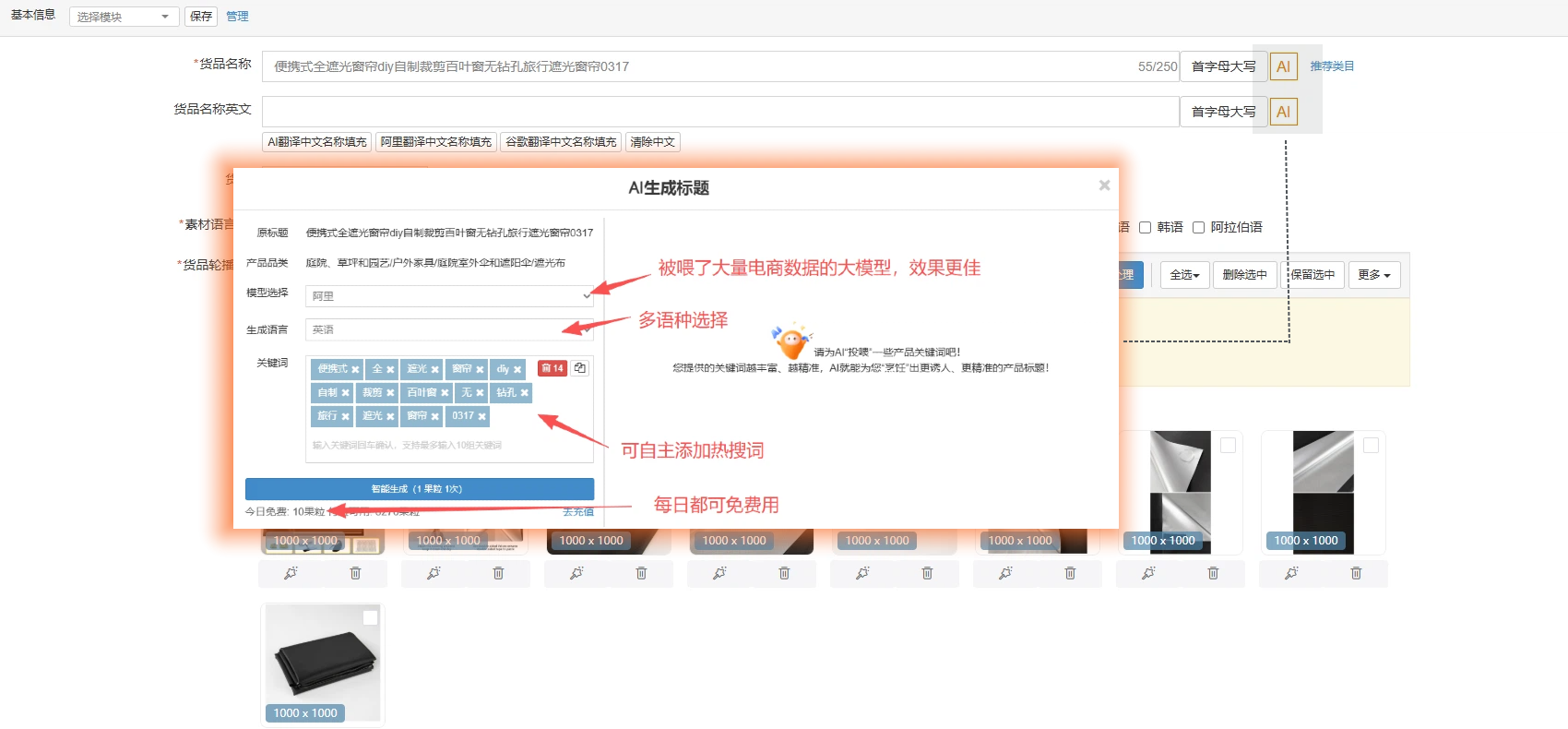
Task: Copy keywords using the copy icon
Action: pyautogui.click(x=580, y=368)
